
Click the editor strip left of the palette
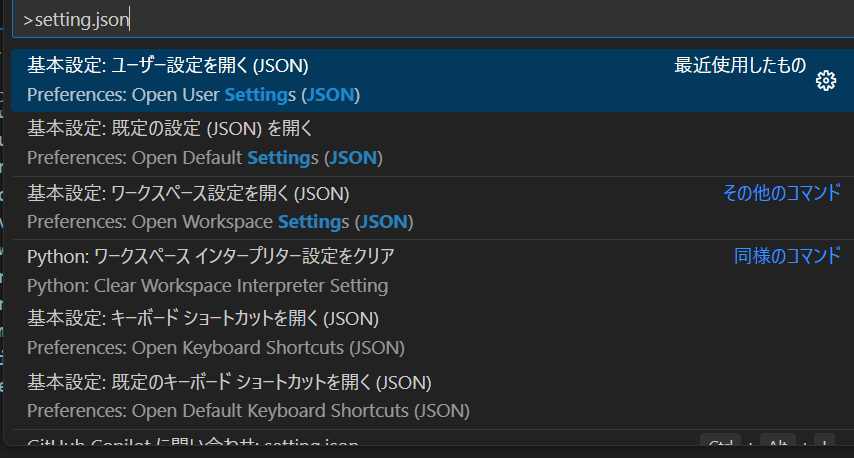click(x=4, y=250)
